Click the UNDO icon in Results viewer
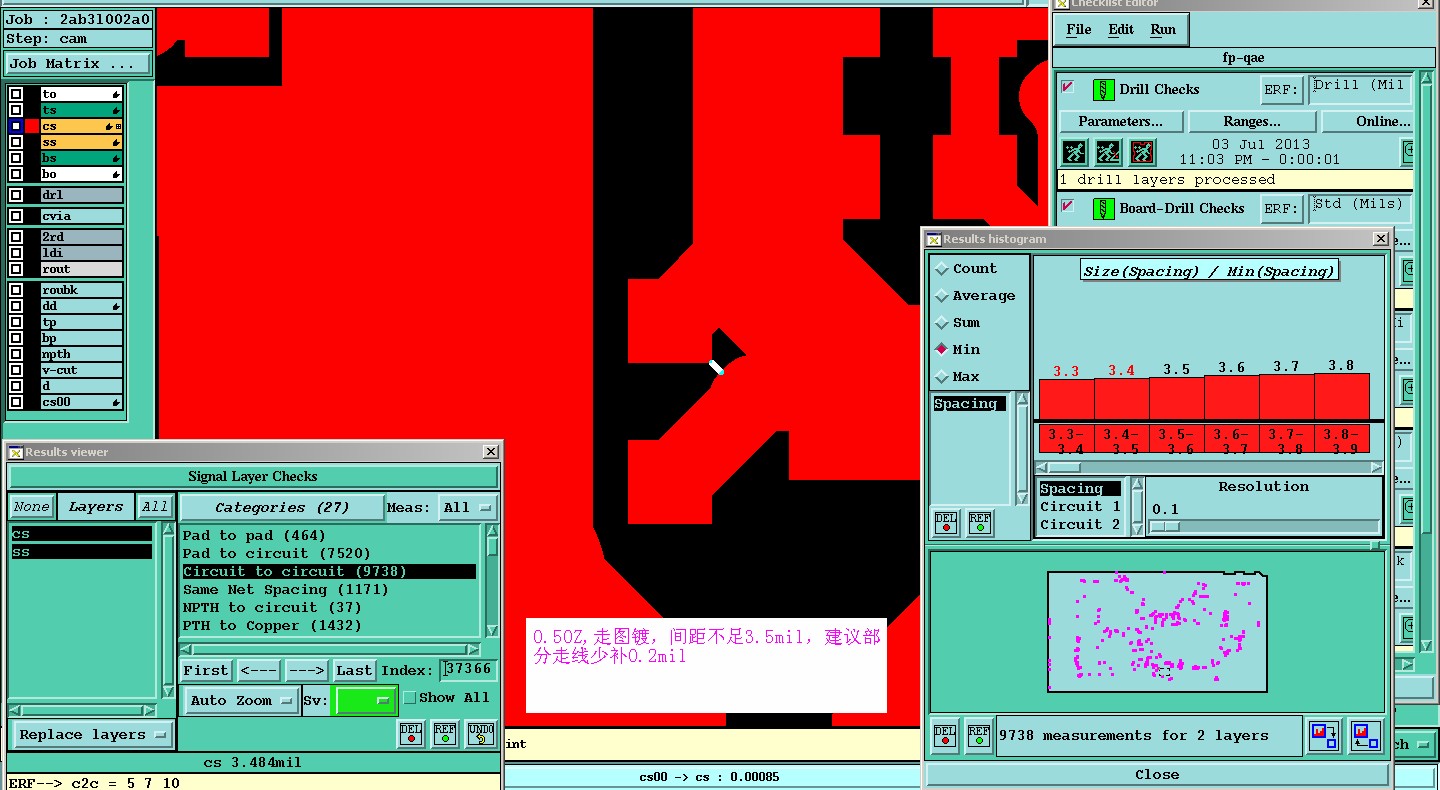Viewport: 1440px width, 790px height. [481, 734]
